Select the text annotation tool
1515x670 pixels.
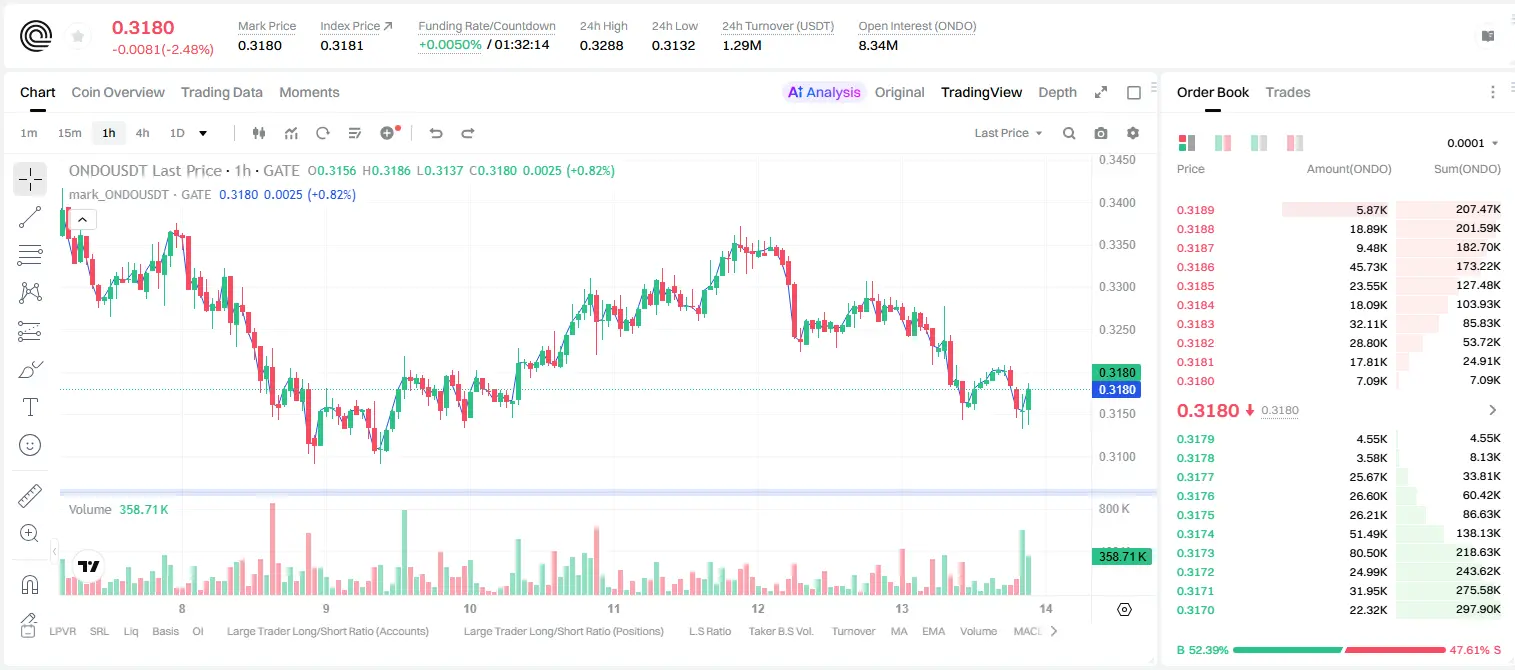coord(30,407)
